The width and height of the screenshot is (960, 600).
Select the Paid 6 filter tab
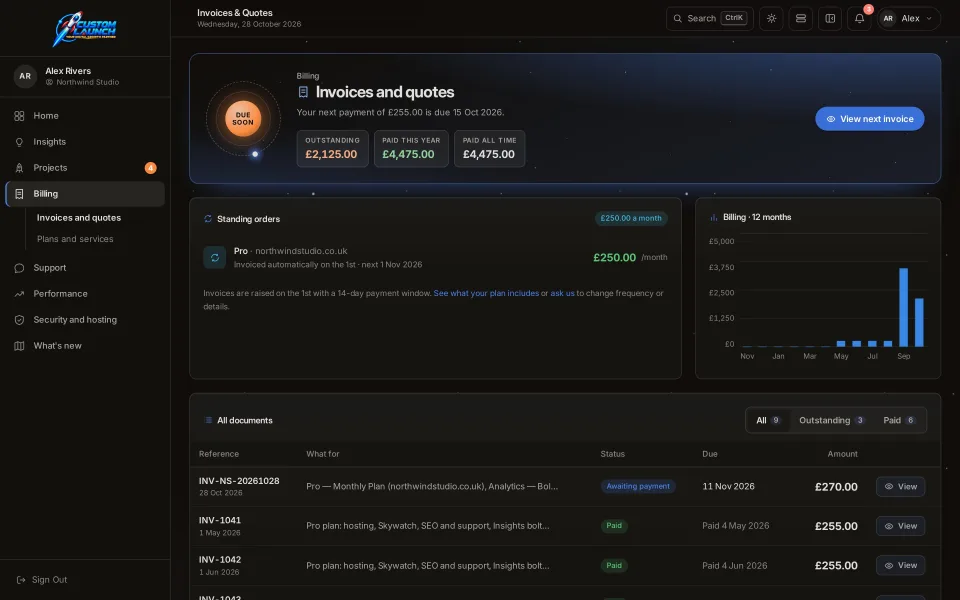coord(899,420)
